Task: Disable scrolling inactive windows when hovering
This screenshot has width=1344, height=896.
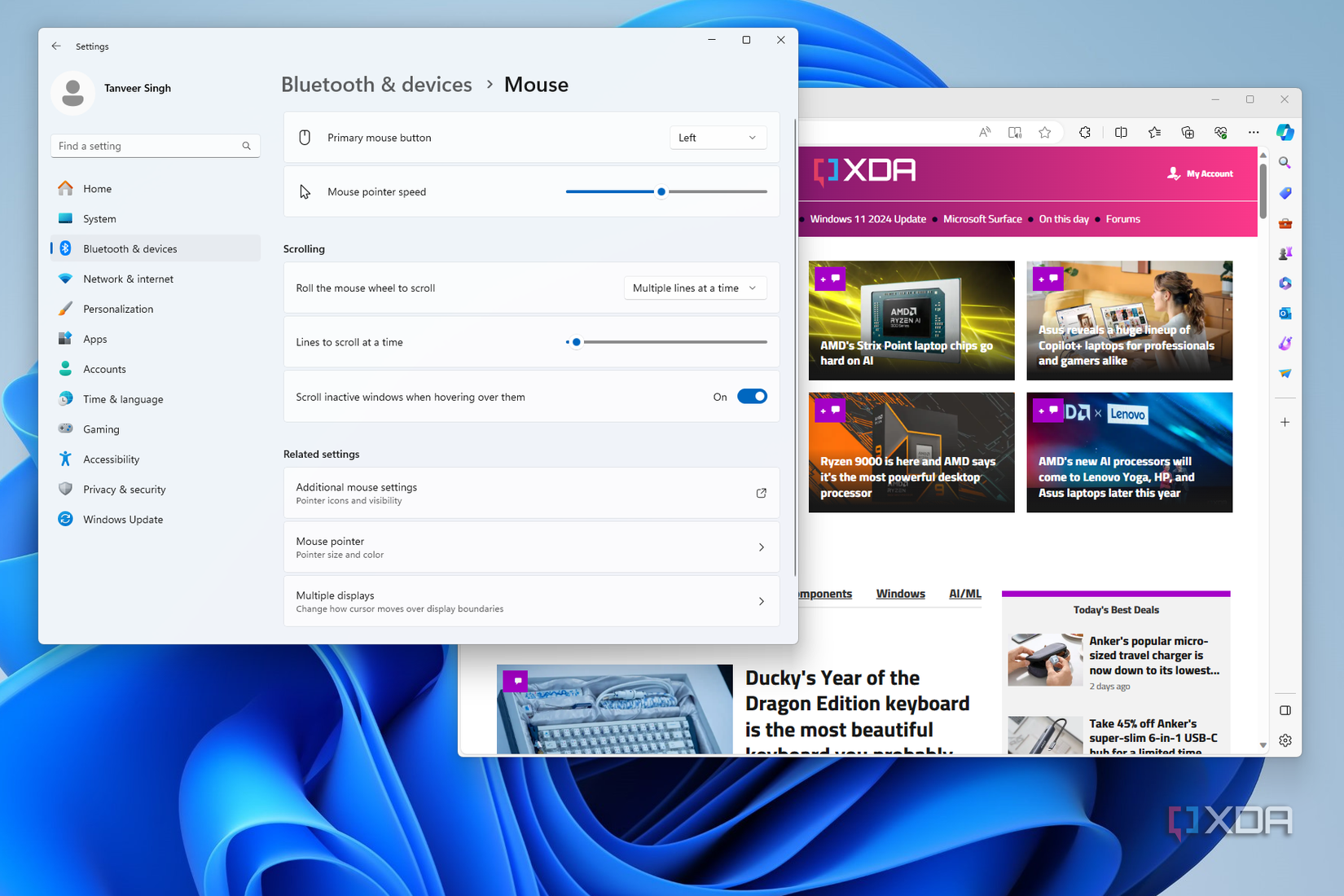Action: pyautogui.click(x=751, y=397)
